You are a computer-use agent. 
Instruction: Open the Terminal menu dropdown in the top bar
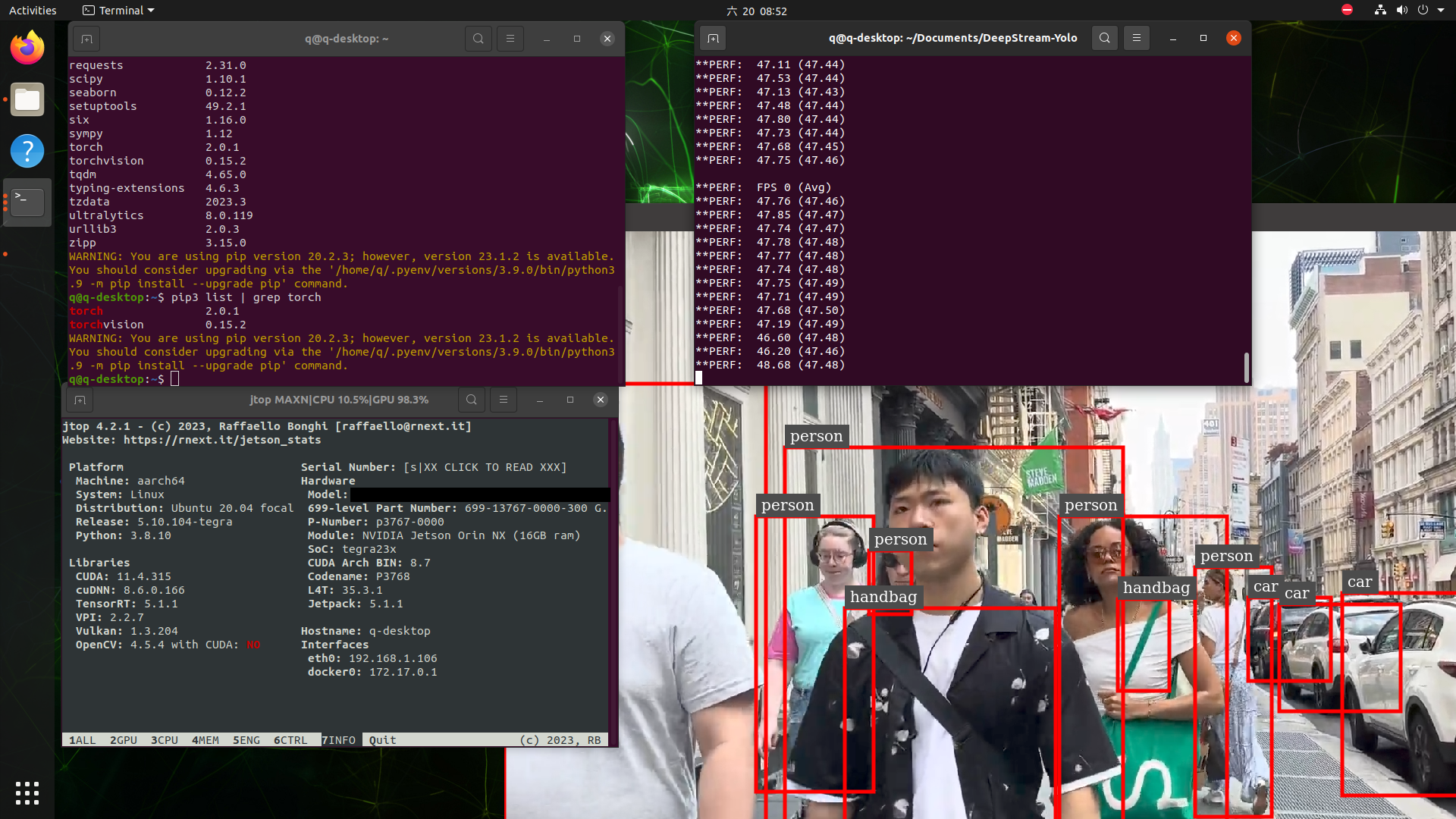pyautogui.click(x=118, y=10)
